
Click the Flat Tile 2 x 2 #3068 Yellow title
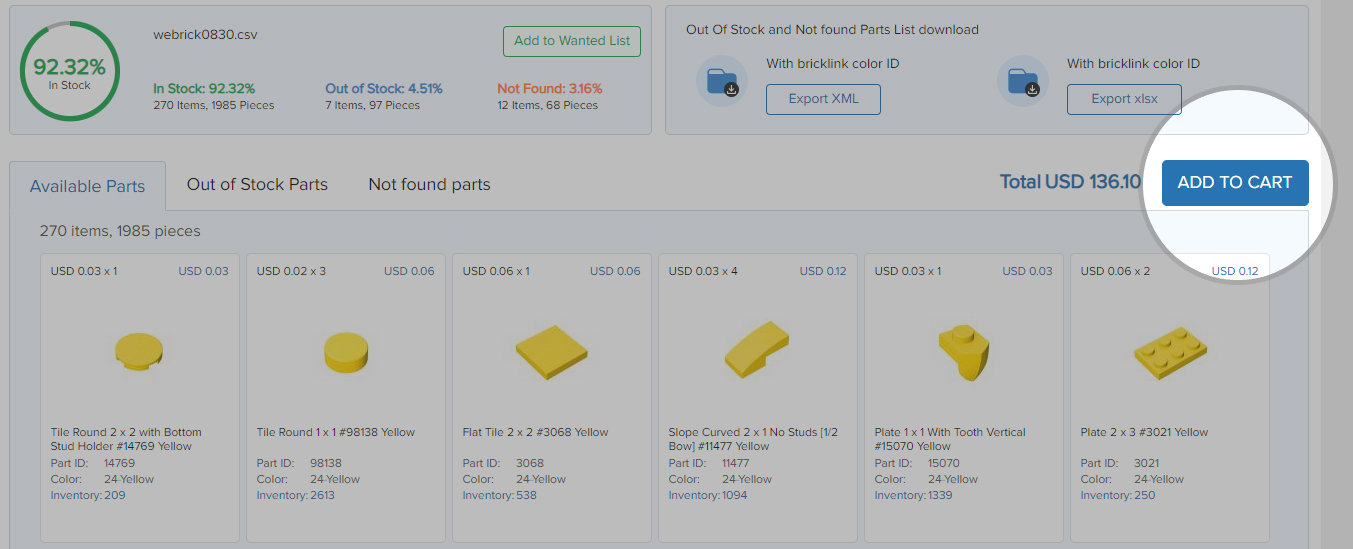(x=535, y=432)
